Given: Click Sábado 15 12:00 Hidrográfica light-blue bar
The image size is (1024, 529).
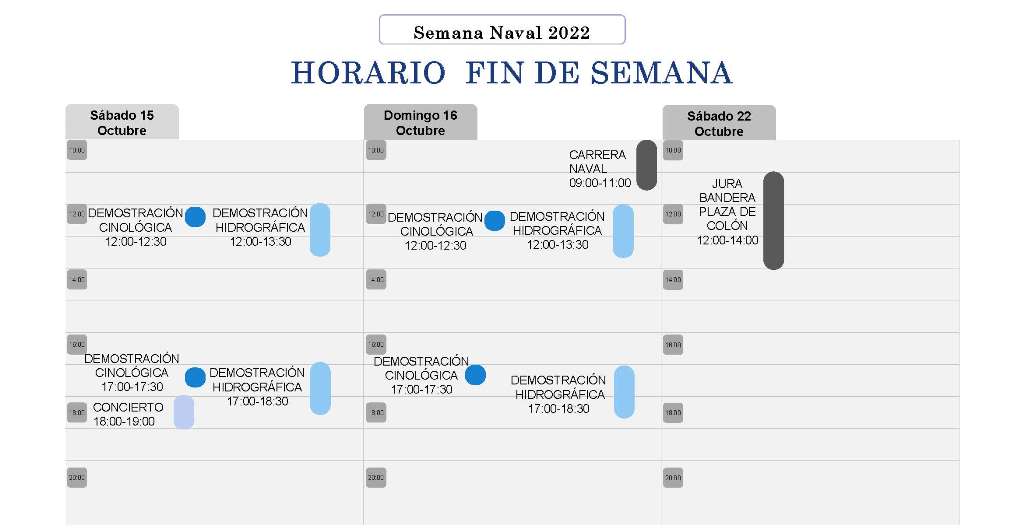Looking at the screenshot, I should coord(320,229).
